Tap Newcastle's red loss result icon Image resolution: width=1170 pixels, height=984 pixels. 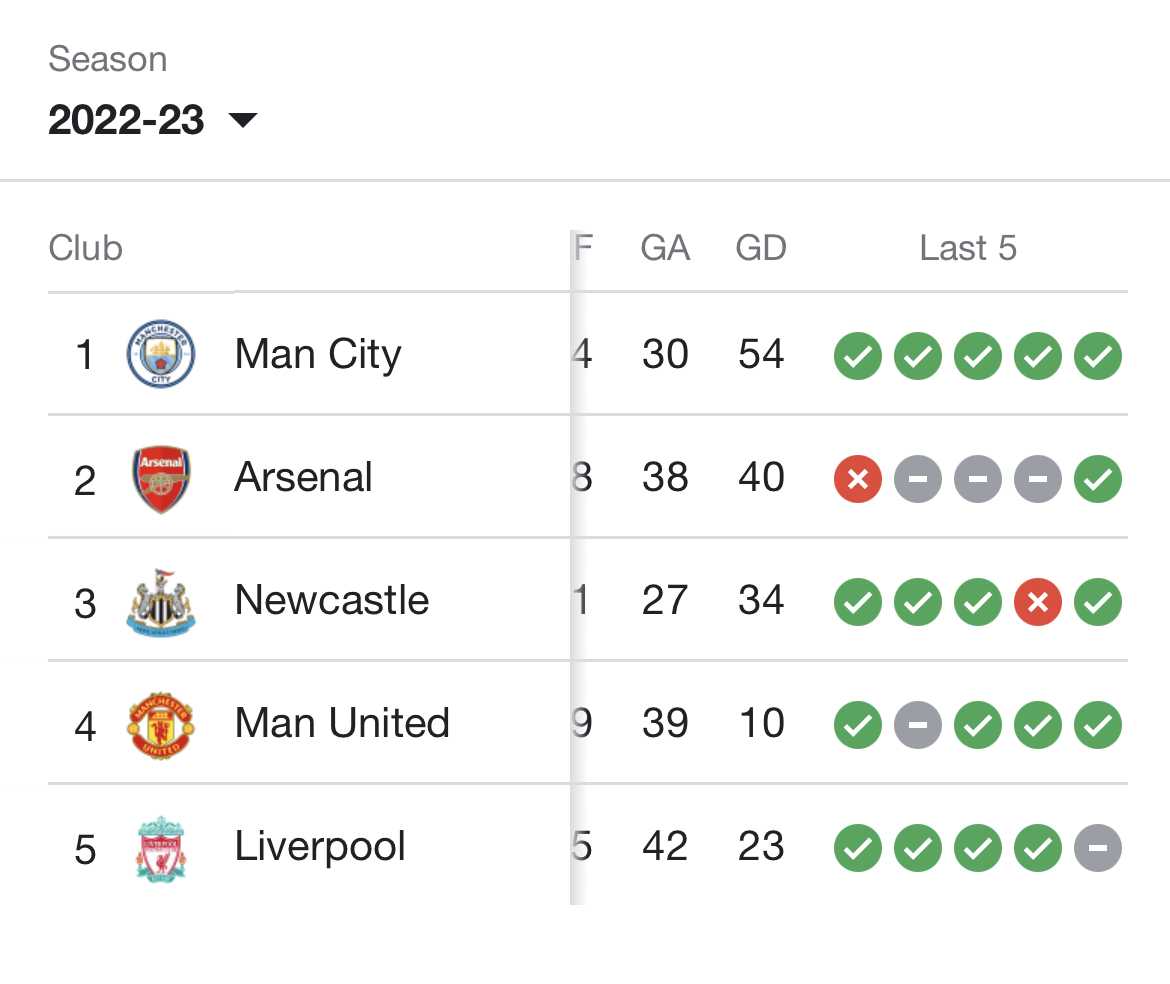click(1037, 602)
